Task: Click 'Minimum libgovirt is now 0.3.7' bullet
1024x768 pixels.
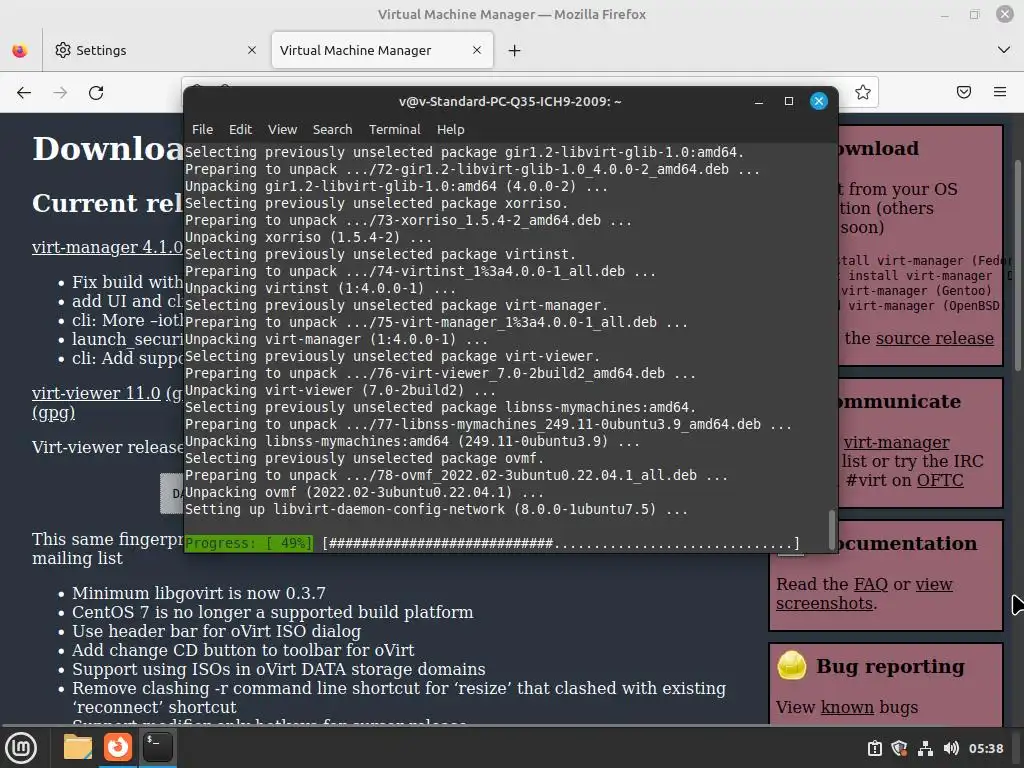Action: coord(199,593)
